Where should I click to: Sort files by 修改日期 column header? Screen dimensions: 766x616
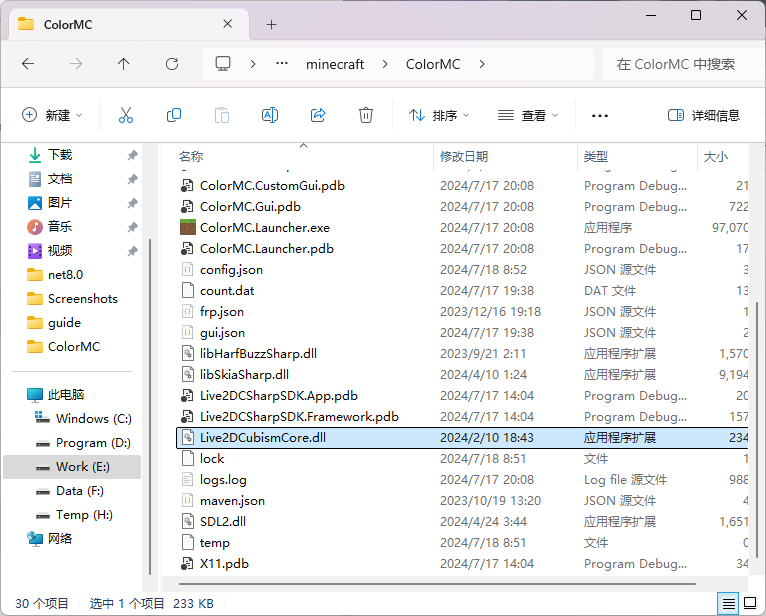tap(464, 156)
